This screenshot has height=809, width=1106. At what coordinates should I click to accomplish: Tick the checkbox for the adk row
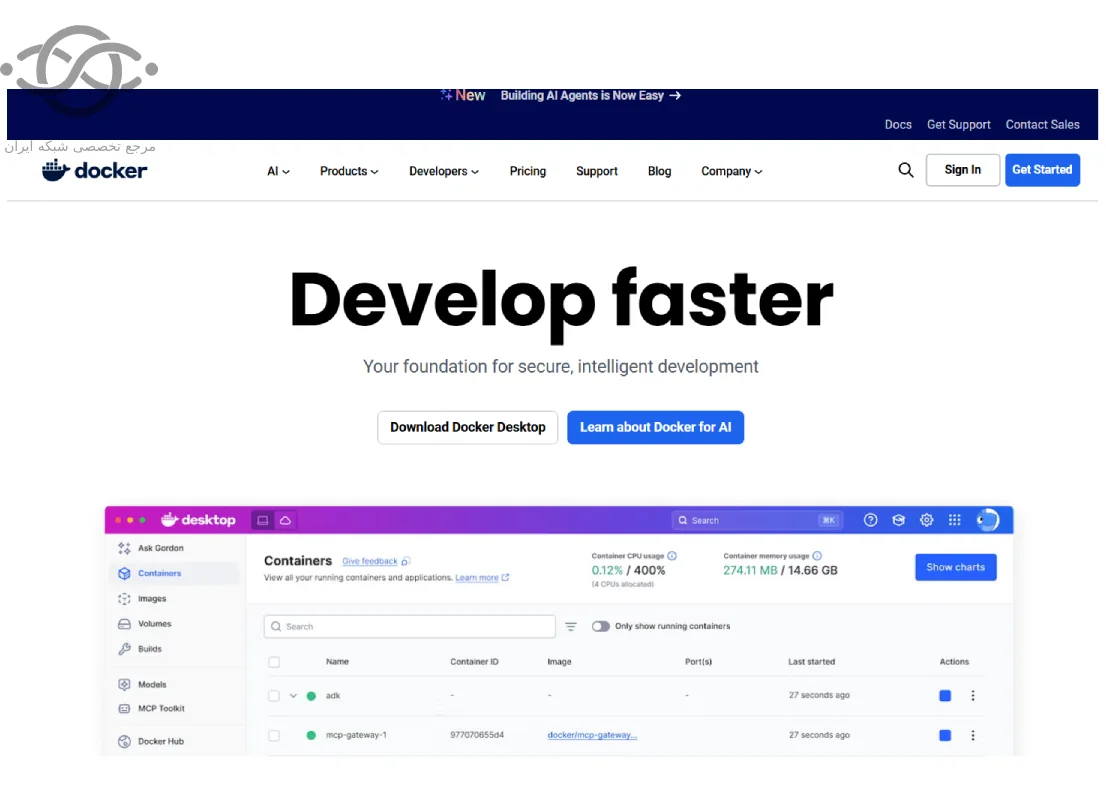[x=274, y=696]
